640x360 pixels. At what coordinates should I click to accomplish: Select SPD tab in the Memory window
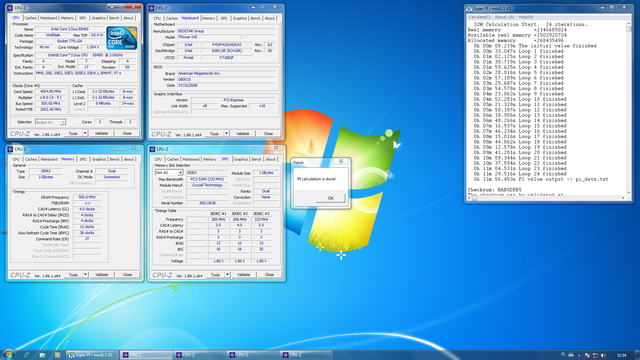coord(83,159)
